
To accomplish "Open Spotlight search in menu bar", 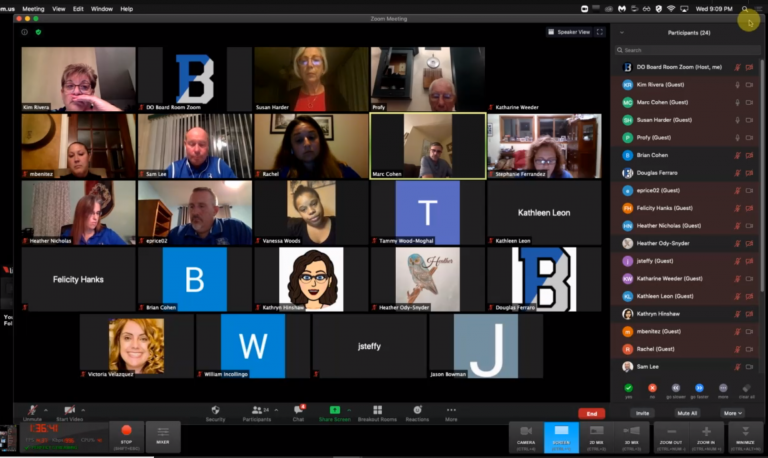I will (744, 9).
